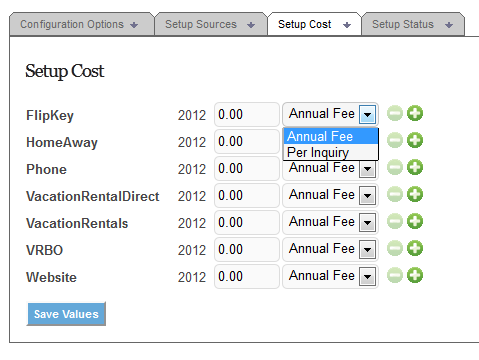Viewport: 479px width, 360px height.
Task: Click the 2012 year in Website row
Action: pyautogui.click(x=192, y=277)
